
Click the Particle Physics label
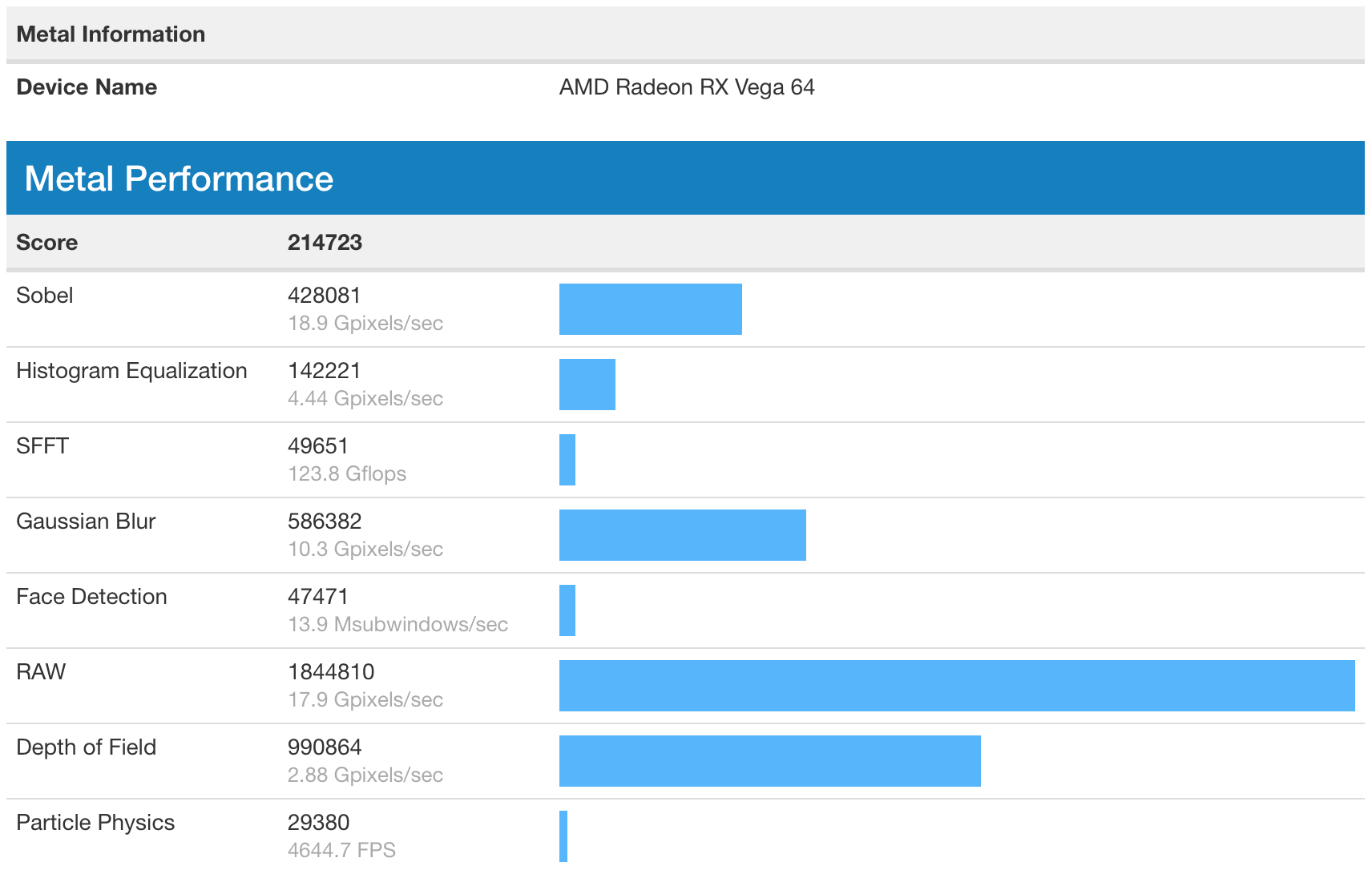point(95,823)
